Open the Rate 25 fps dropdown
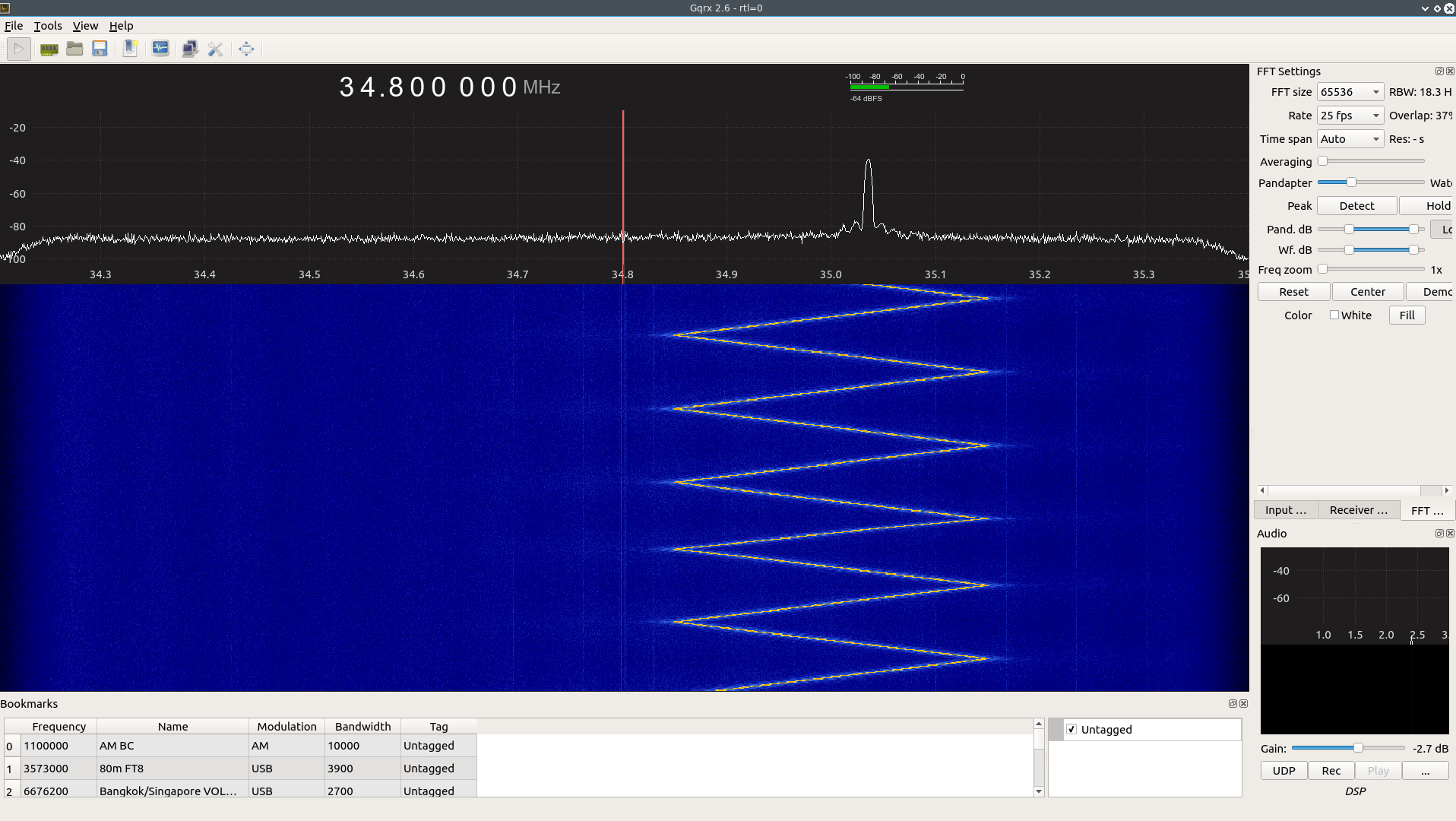The image size is (1456, 821). 1350,116
